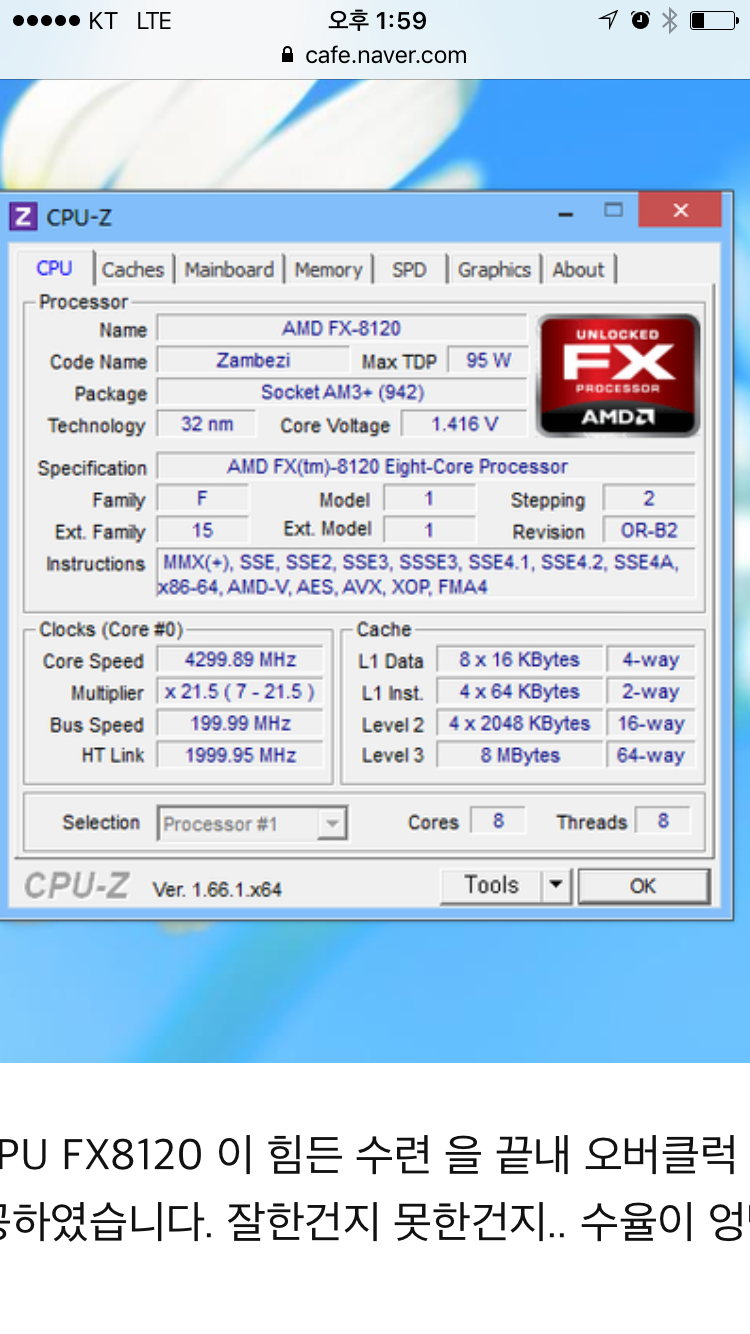This screenshot has width=750, height=1334.
Task: Click the Ext. Family value 15
Action: 203,531
